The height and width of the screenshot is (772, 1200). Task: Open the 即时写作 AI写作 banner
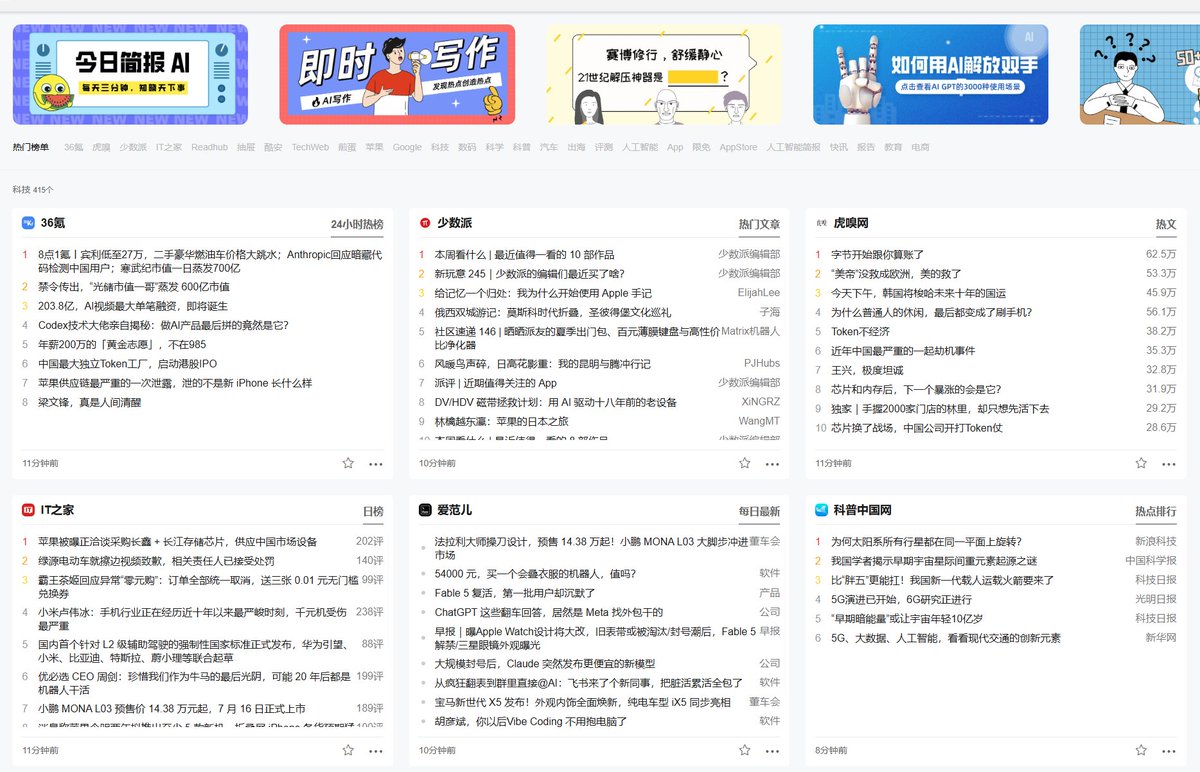397,74
